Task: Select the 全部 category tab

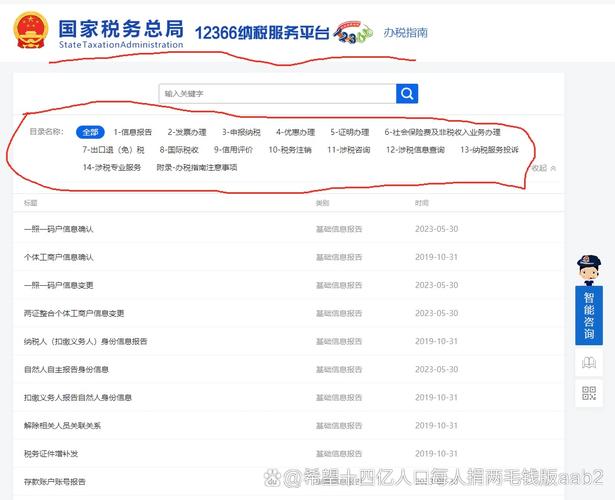Action: (90, 132)
